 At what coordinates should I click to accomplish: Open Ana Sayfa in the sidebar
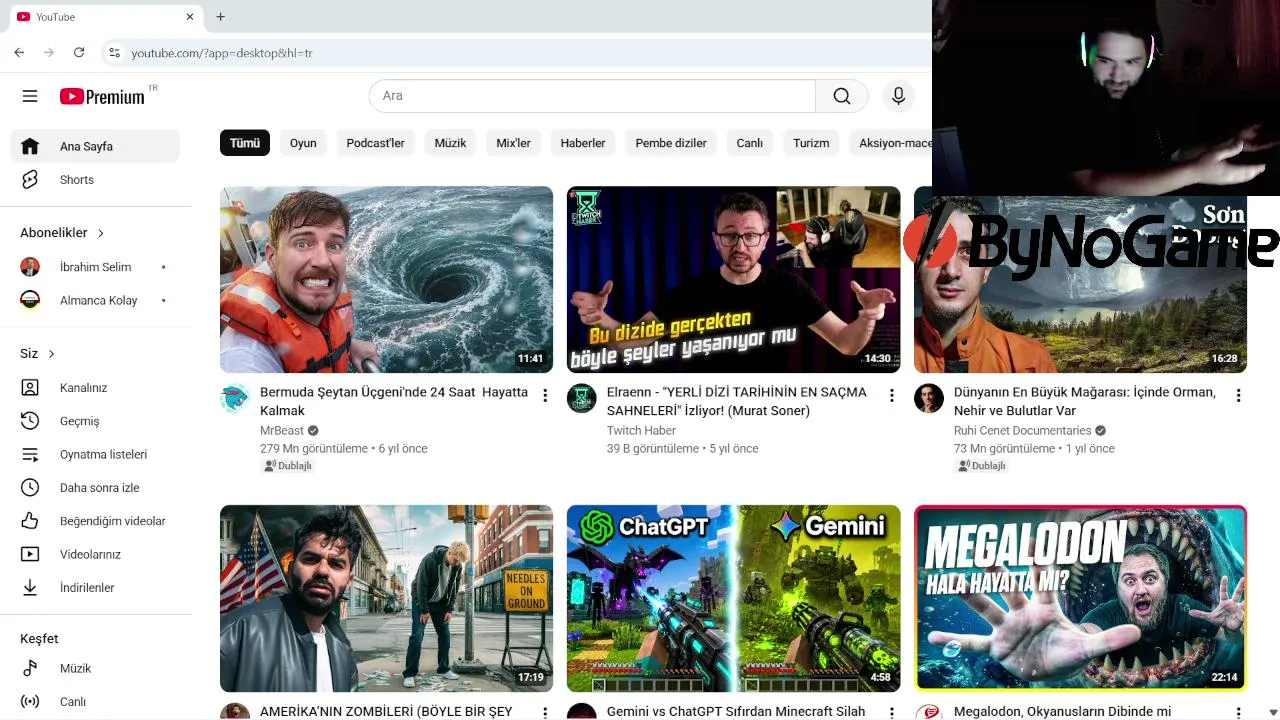point(95,146)
